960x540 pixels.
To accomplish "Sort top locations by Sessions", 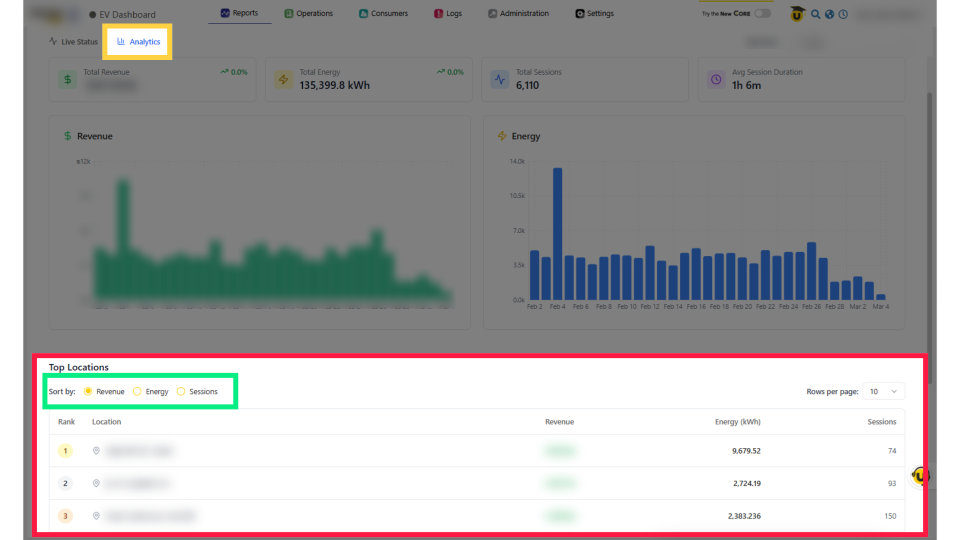I will point(181,392).
